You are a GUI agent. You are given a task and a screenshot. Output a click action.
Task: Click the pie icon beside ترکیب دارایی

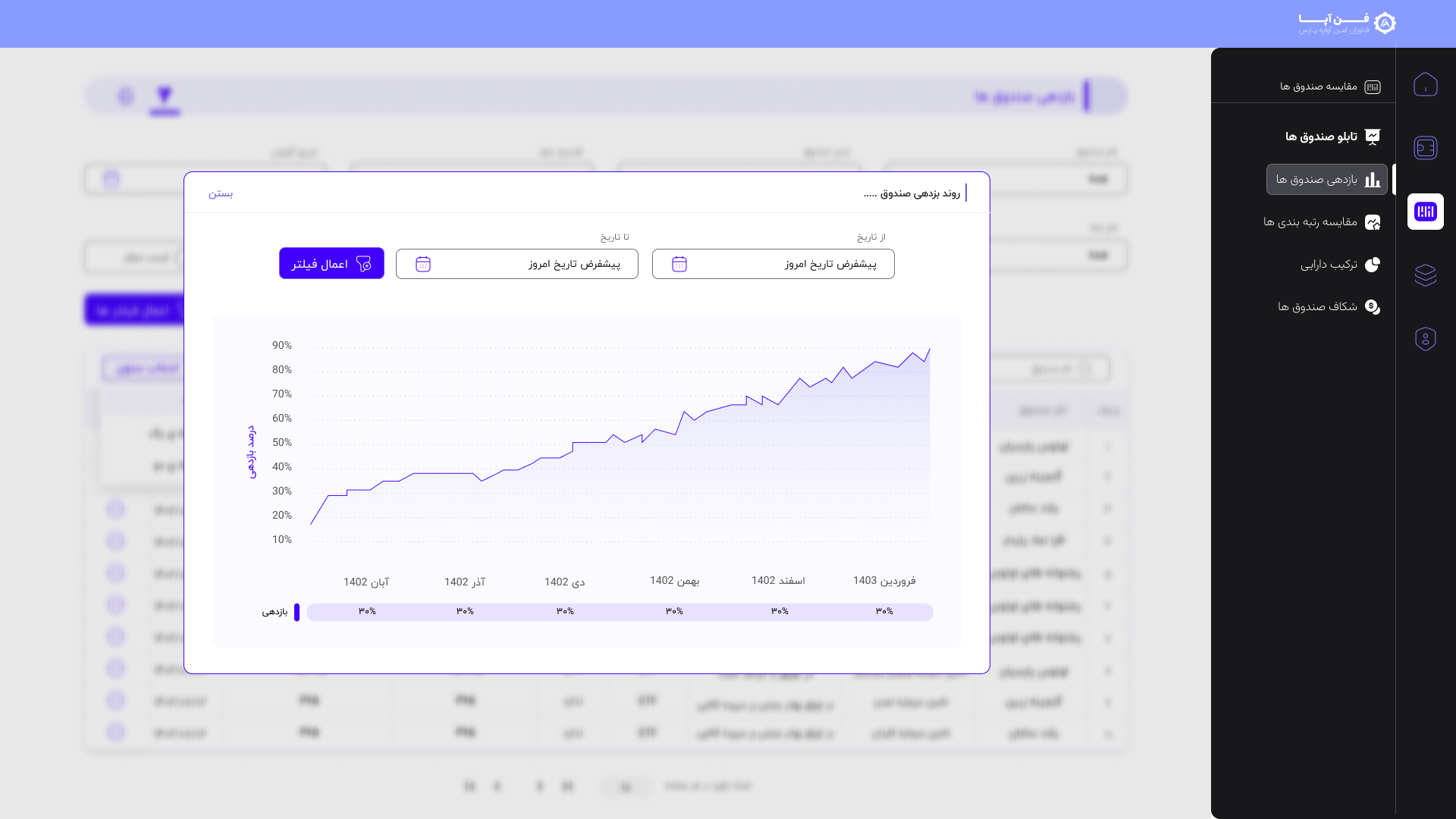click(x=1373, y=265)
